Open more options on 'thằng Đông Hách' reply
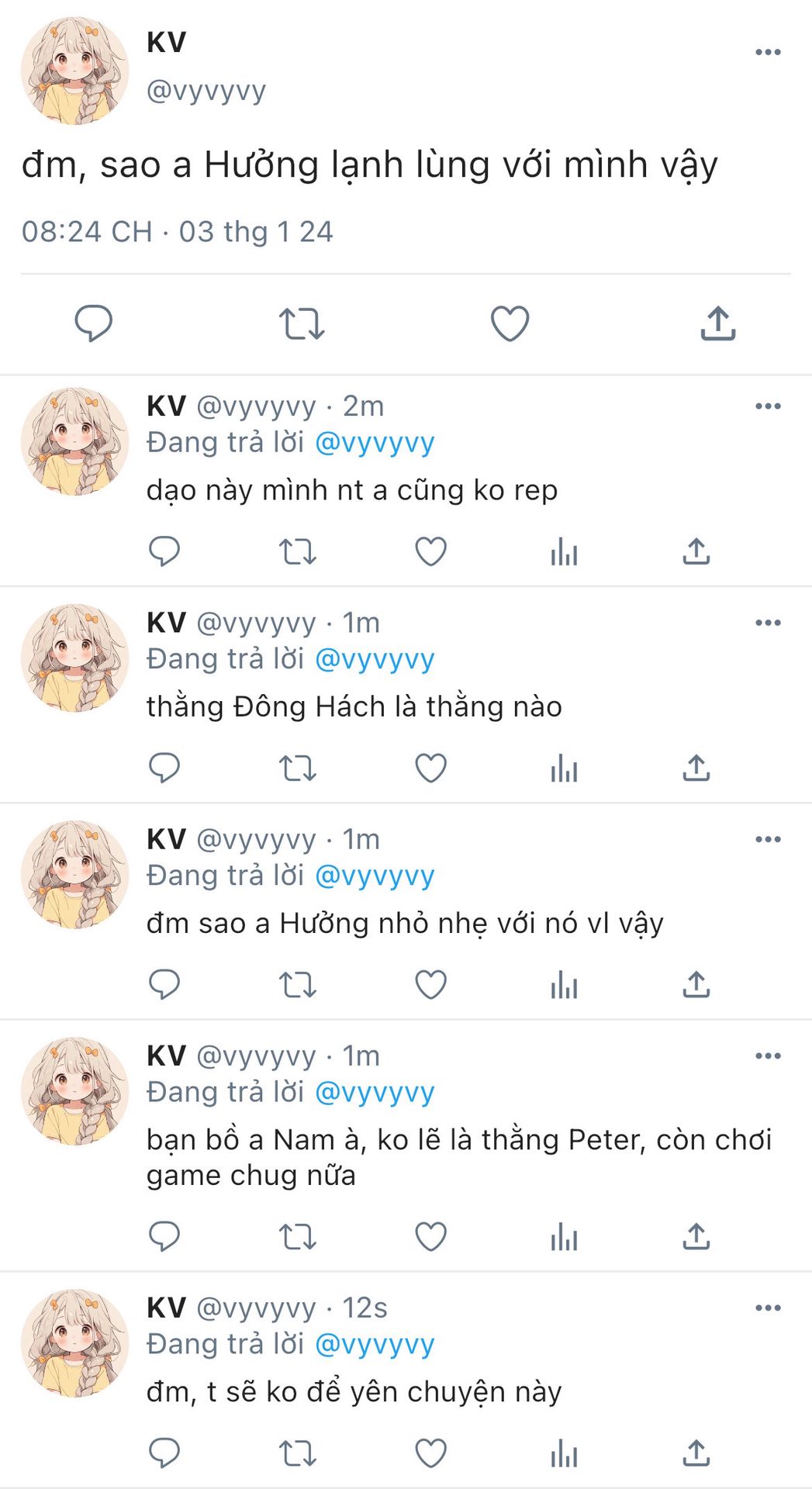Viewport: 812px width, 1489px height. (768, 623)
